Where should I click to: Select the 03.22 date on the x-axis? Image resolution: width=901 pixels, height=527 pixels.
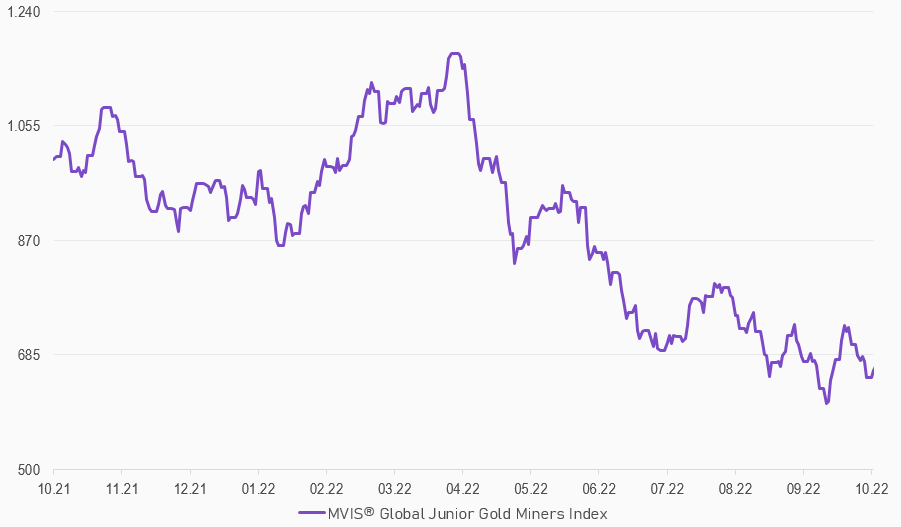pos(394,488)
